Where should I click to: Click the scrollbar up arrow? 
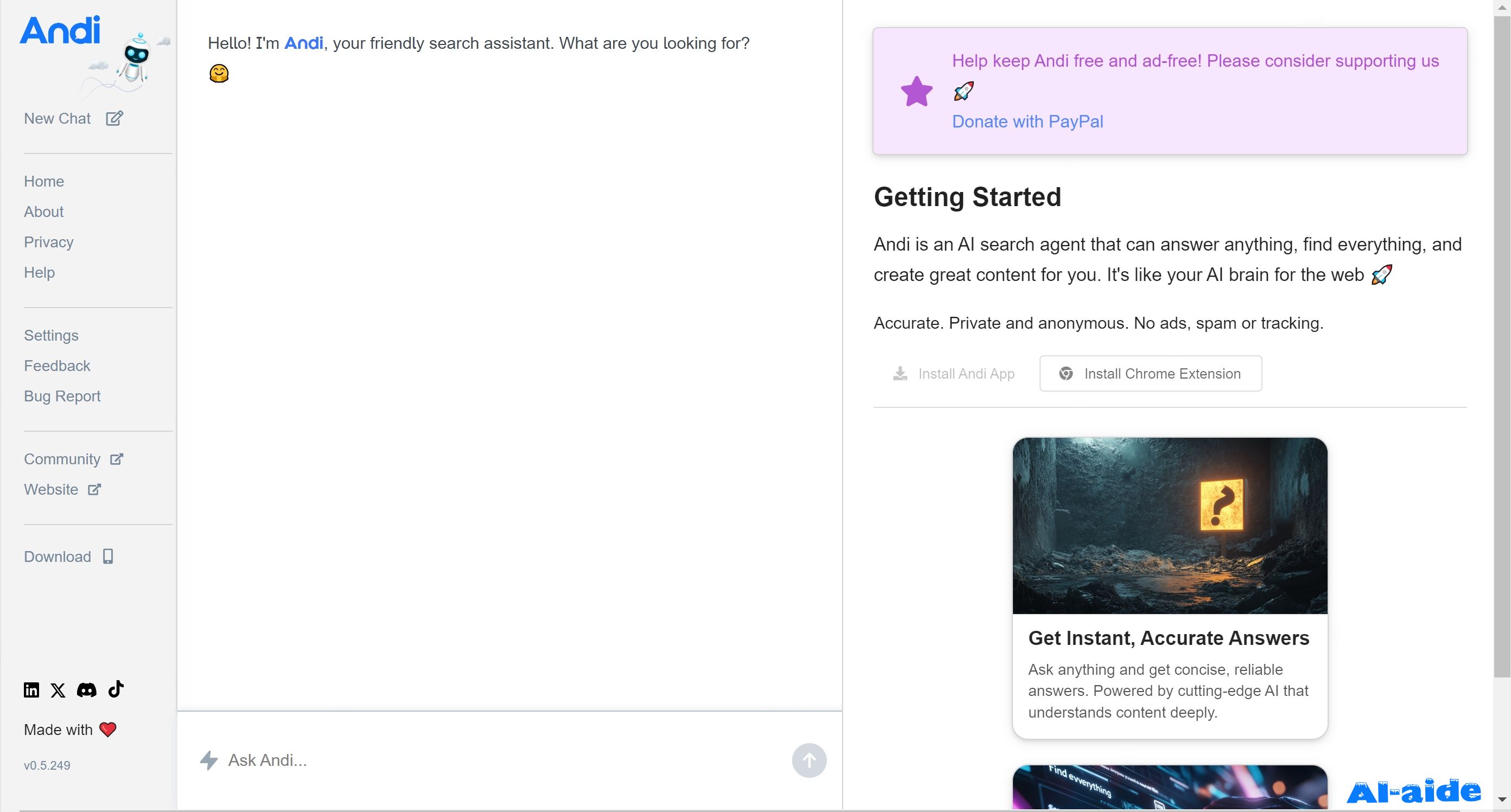[x=1502, y=8]
